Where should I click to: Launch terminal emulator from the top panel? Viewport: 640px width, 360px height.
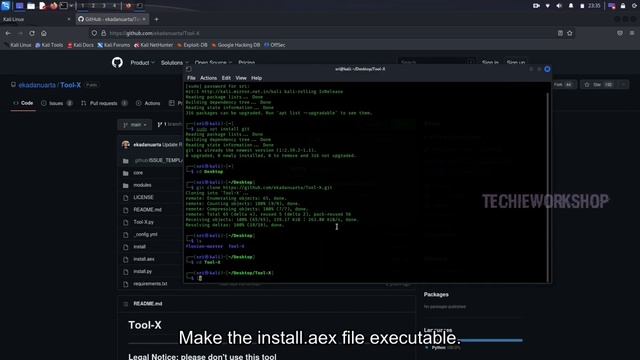[x=64, y=6]
